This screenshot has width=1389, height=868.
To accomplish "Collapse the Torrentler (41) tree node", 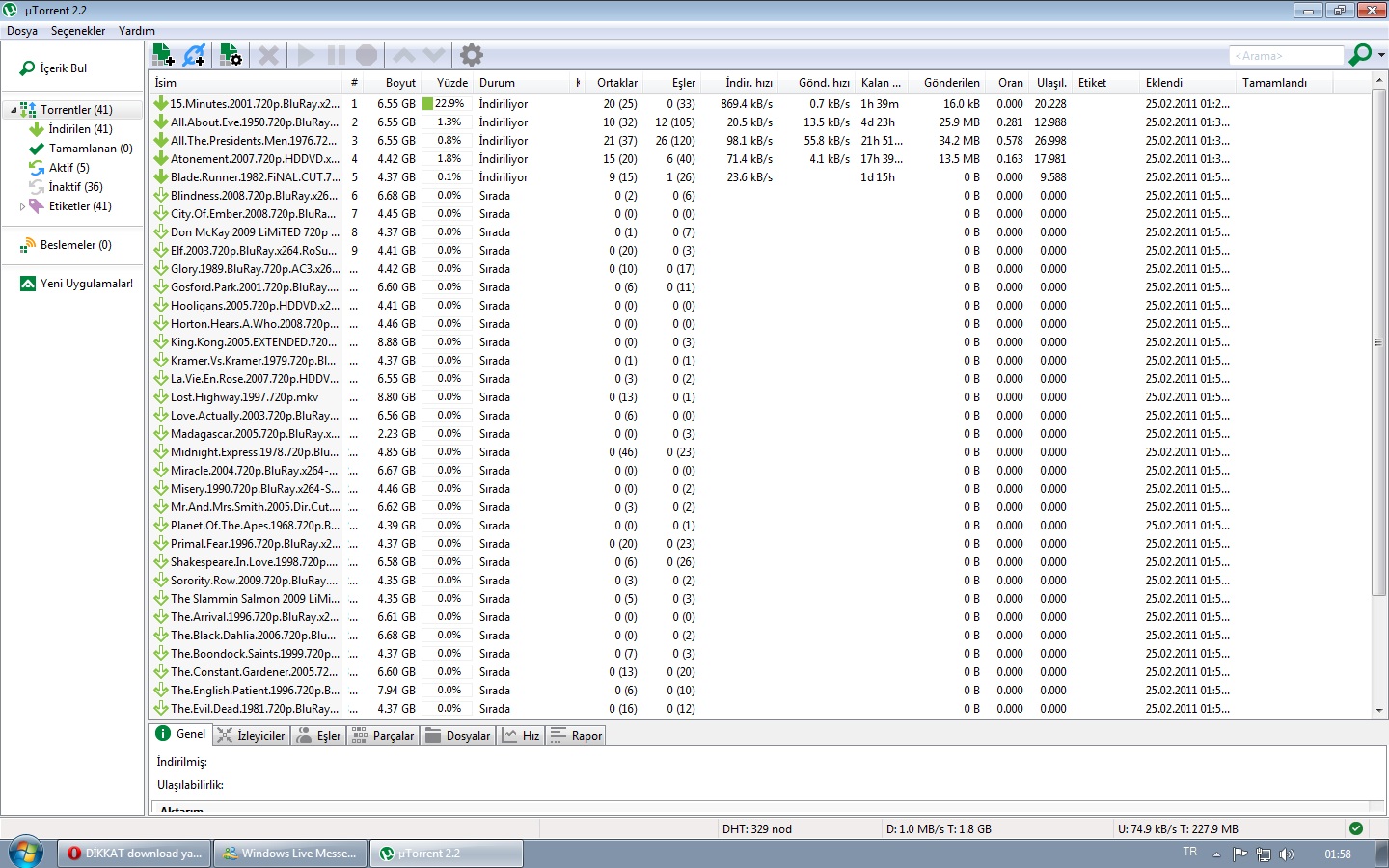I will pos(14,110).
